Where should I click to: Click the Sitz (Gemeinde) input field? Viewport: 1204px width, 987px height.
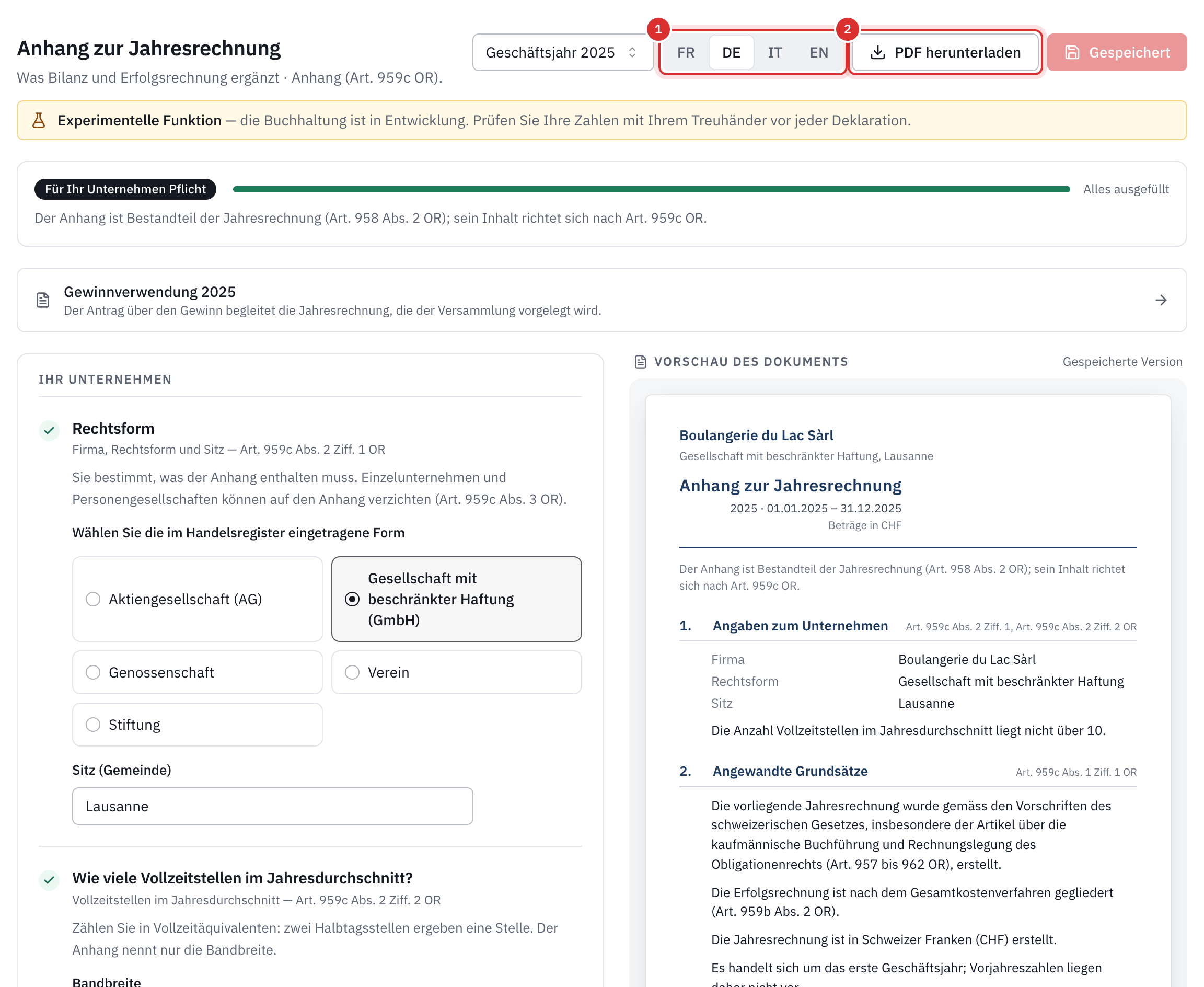click(272, 806)
